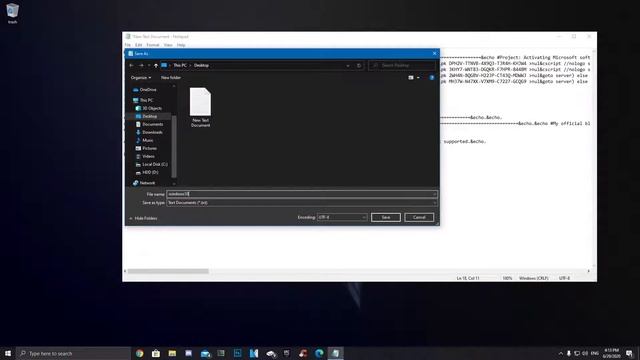Viewport: 640px width, 360px height.
Task: Open the File name history dropdown arrow
Action: [x=434, y=194]
